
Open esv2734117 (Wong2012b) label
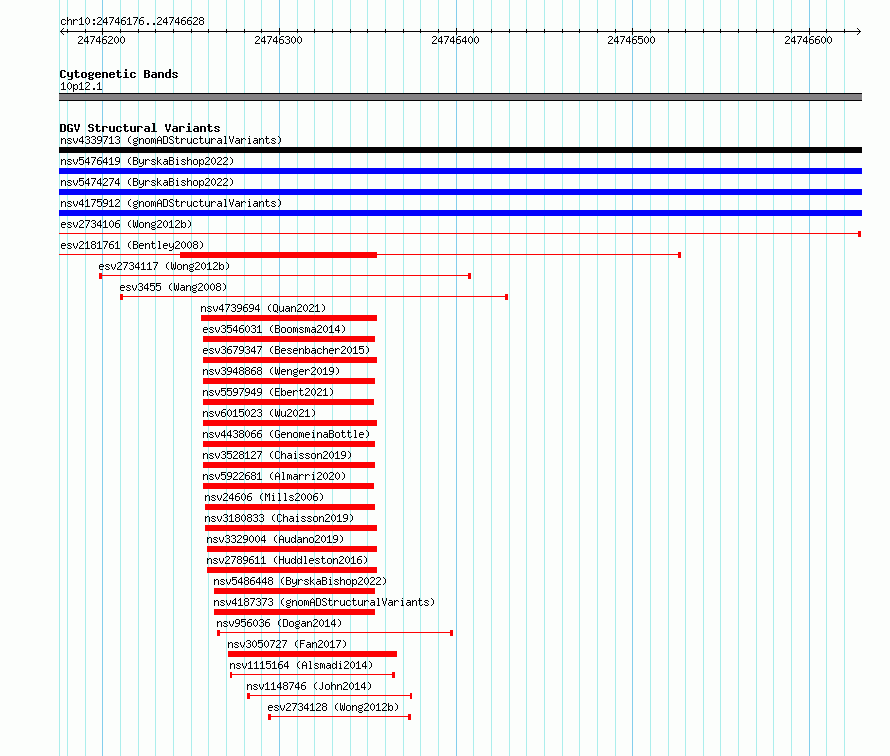[164, 266]
